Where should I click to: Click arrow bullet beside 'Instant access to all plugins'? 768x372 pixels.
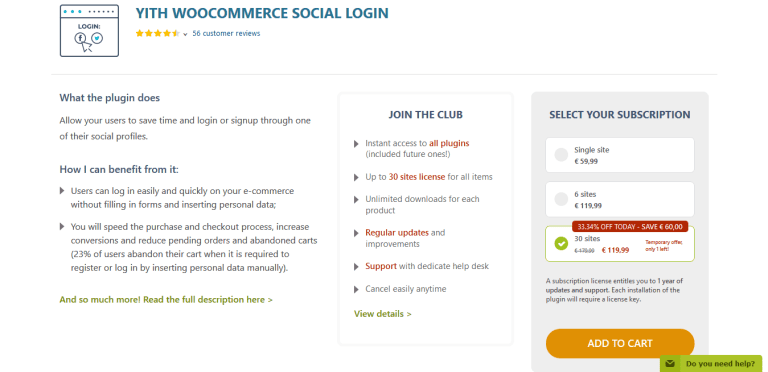tap(356, 144)
